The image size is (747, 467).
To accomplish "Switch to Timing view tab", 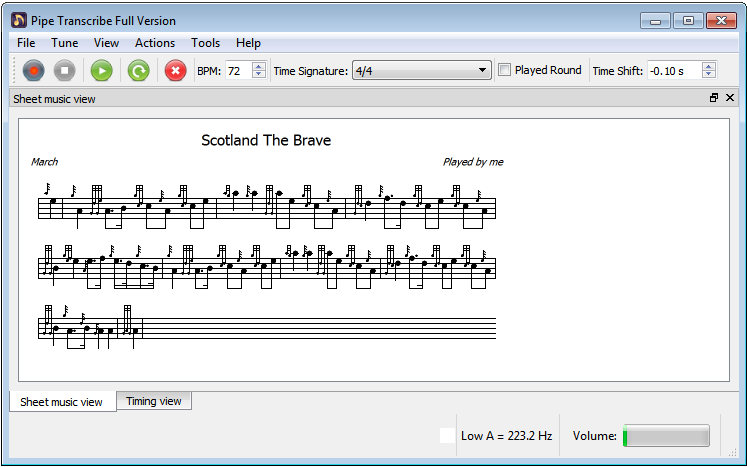I will [154, 401].
